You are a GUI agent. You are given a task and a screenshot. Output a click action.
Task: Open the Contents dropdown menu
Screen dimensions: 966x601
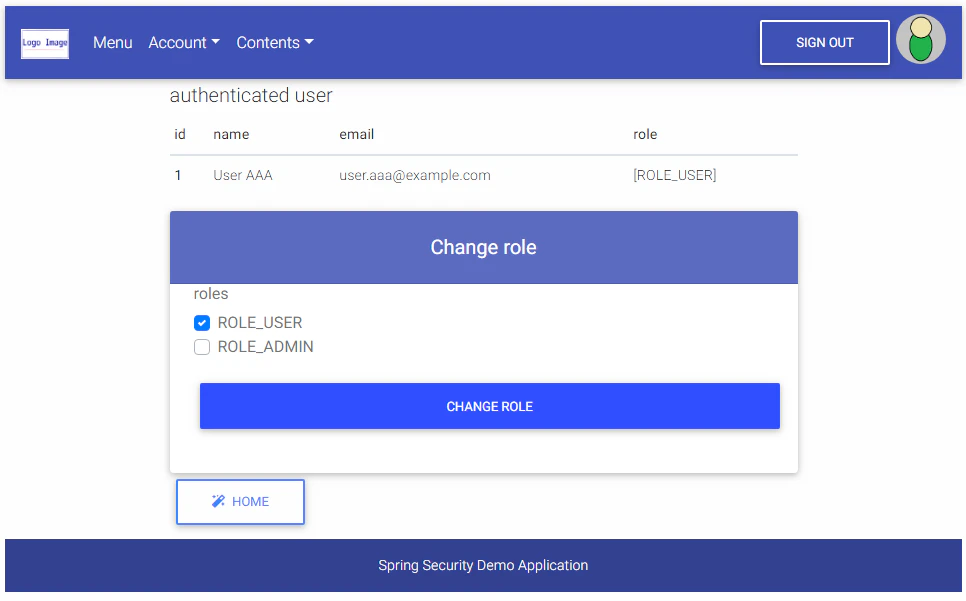tap(275, 42)
